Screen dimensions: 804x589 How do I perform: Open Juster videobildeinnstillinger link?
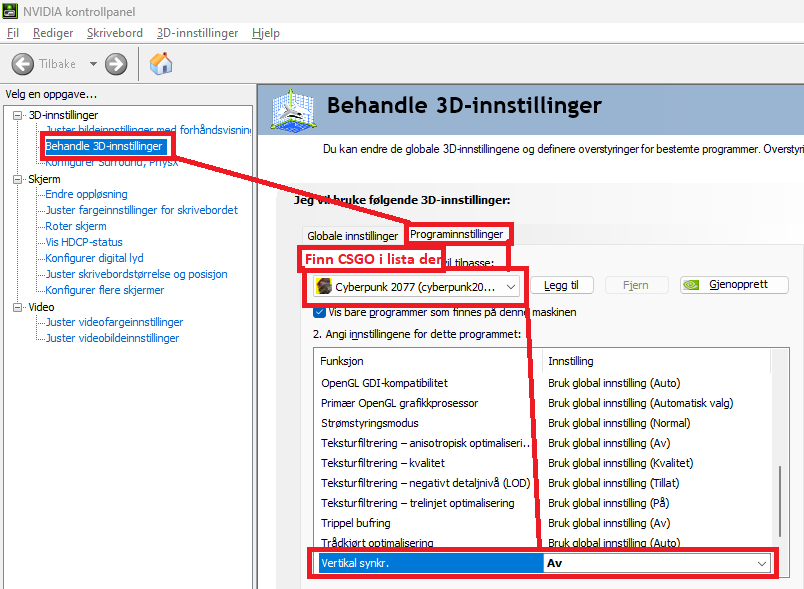[112, 338]
